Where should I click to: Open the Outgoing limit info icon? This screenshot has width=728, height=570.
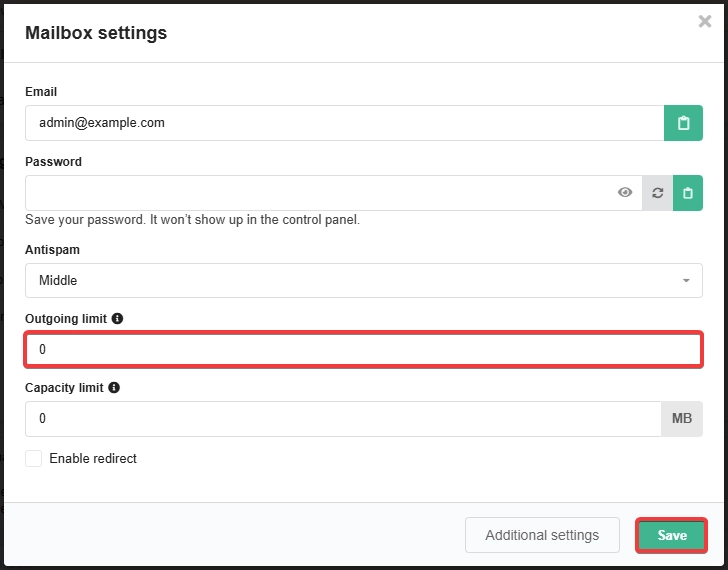pyautogui.click(x=117, y=318)
